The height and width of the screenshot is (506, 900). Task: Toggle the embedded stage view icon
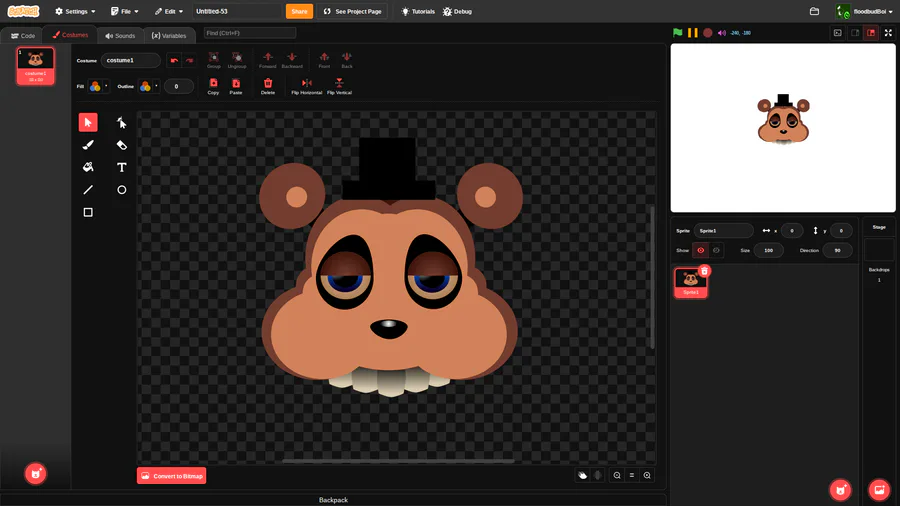point(837,33)
